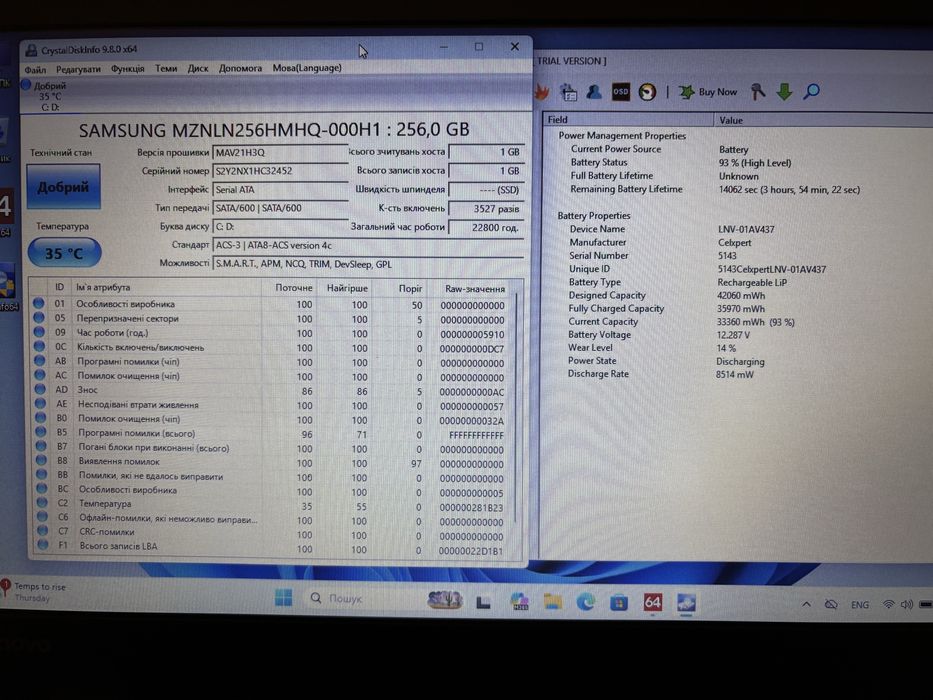The image size is (933, 700).
Task: Click the serial number field S2Y2NX1HC32452
Action: (280, 171)
